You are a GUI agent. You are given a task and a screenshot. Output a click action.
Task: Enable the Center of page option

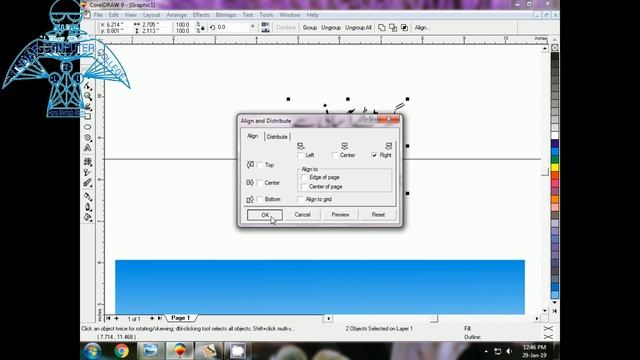click(x=304, y=187)
